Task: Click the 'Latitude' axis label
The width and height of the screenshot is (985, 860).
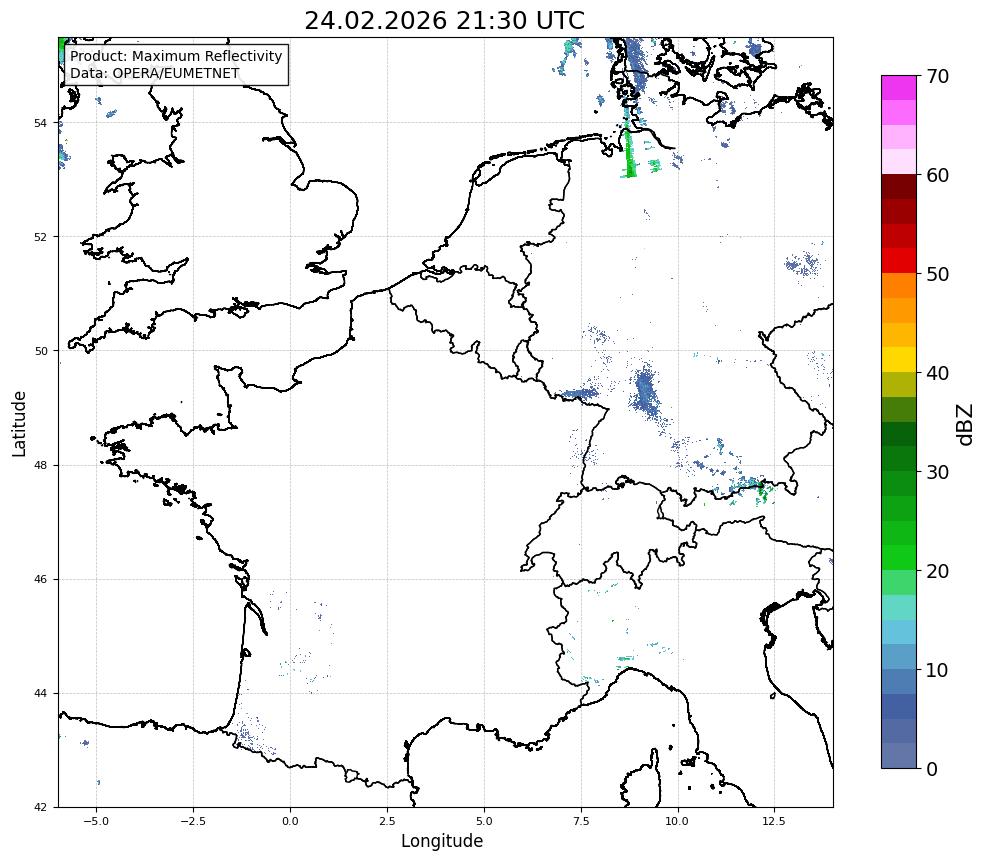Action: coord(19,423)
